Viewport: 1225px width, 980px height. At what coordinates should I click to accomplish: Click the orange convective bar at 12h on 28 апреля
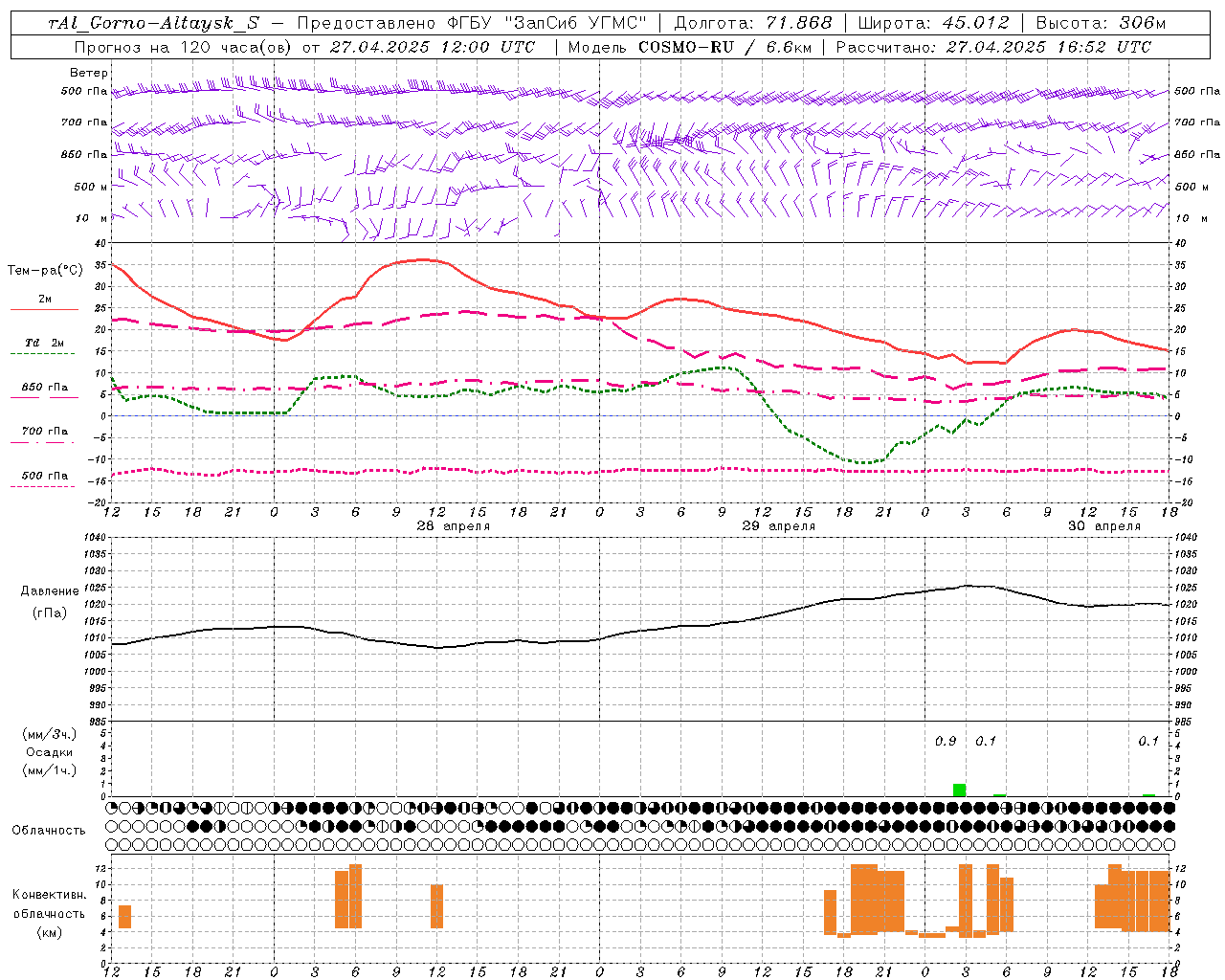[437, 906]
